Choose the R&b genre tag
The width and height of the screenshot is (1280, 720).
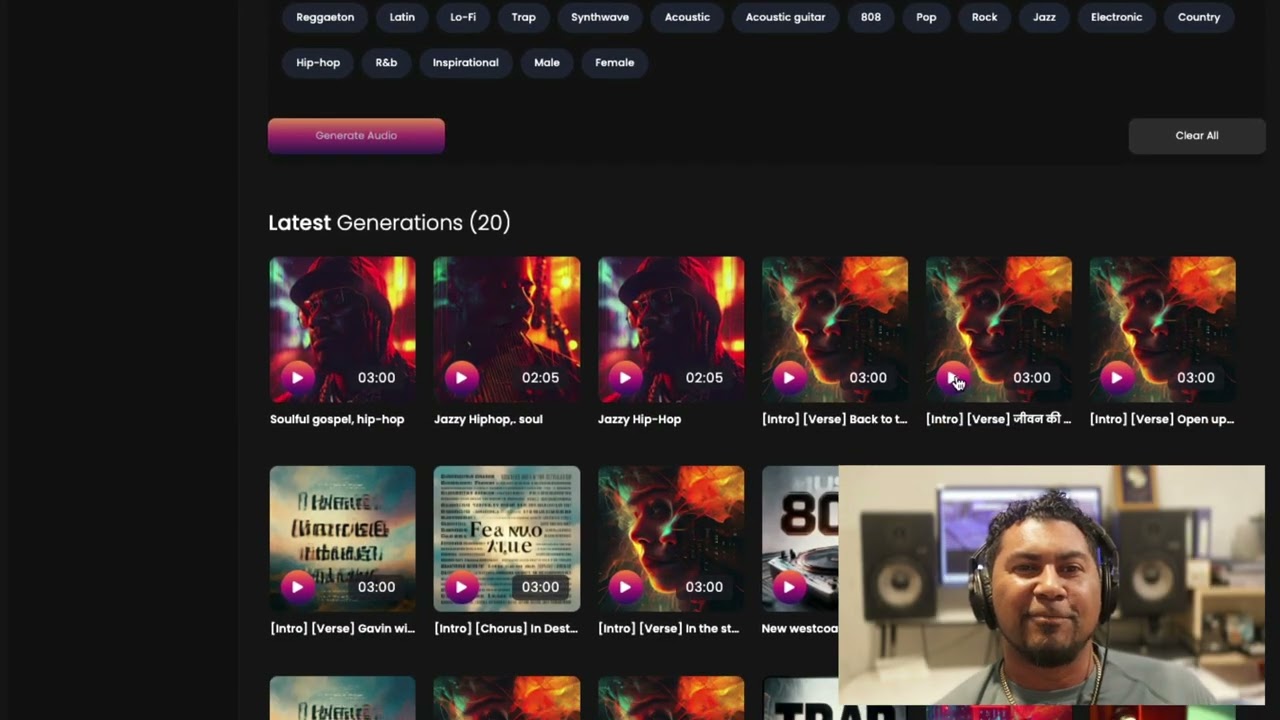click(x=386, y=62)
